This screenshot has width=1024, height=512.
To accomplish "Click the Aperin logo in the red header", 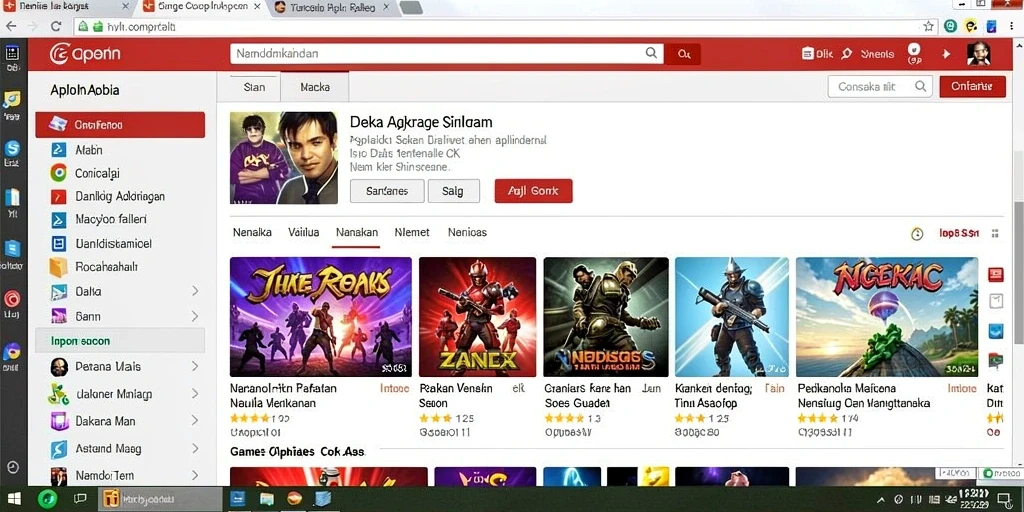I will tap(85, 54).
